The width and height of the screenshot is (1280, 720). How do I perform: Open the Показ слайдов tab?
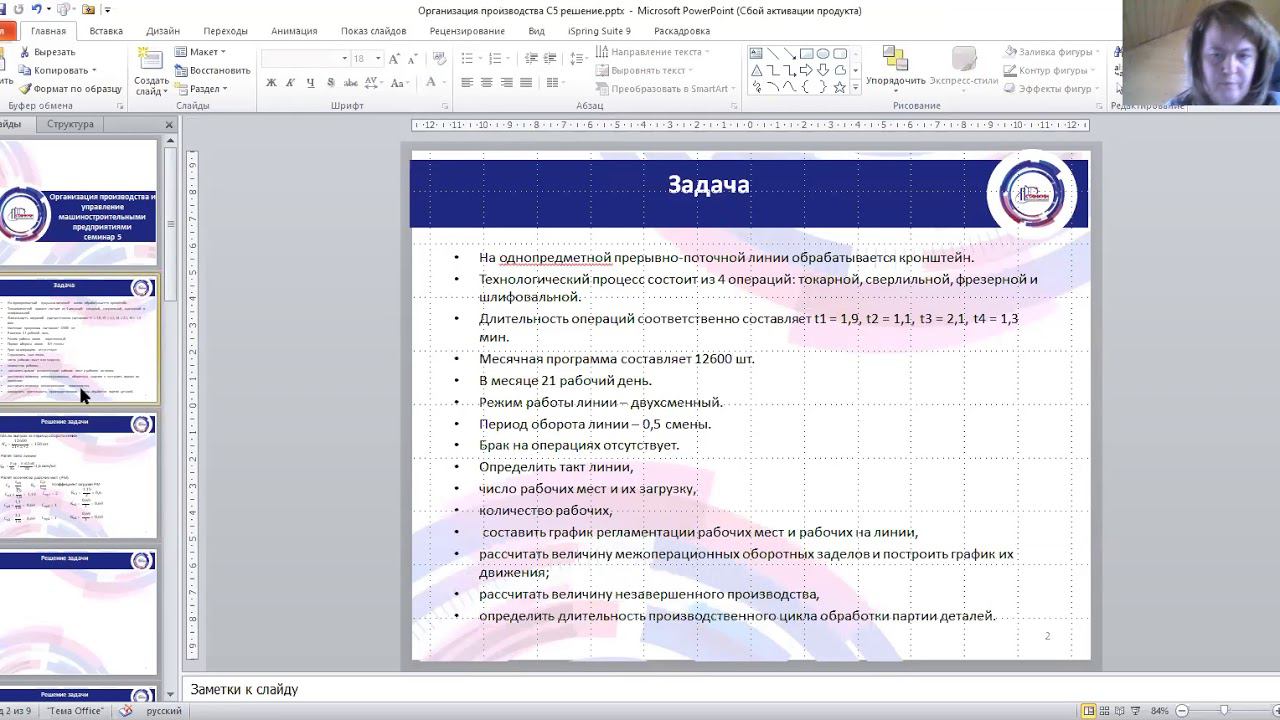[x=373, y=31]
